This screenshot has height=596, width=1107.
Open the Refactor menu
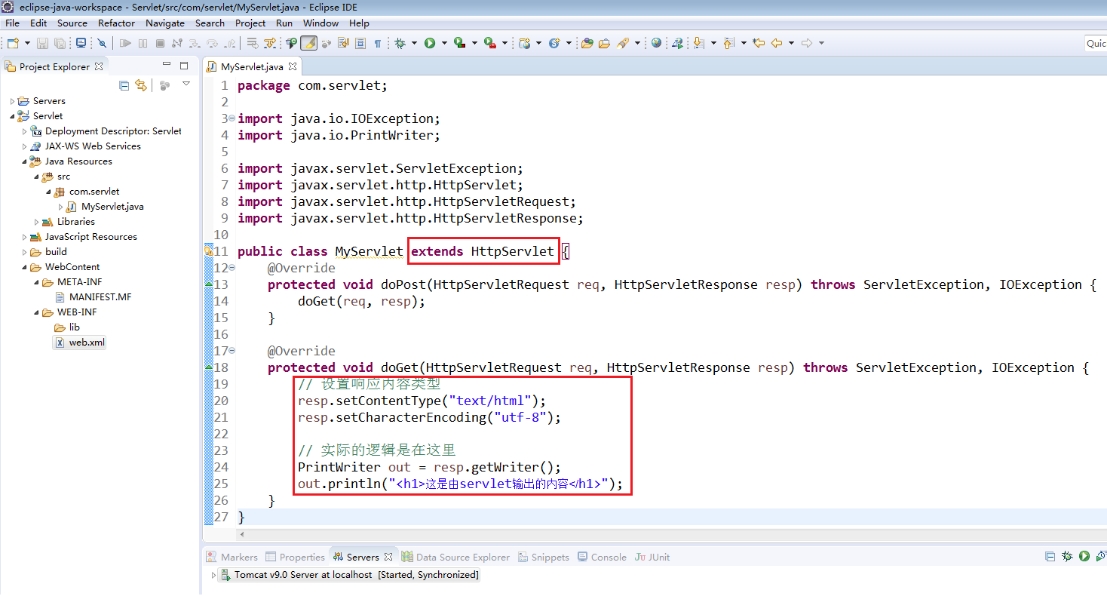tap(116, 23)
